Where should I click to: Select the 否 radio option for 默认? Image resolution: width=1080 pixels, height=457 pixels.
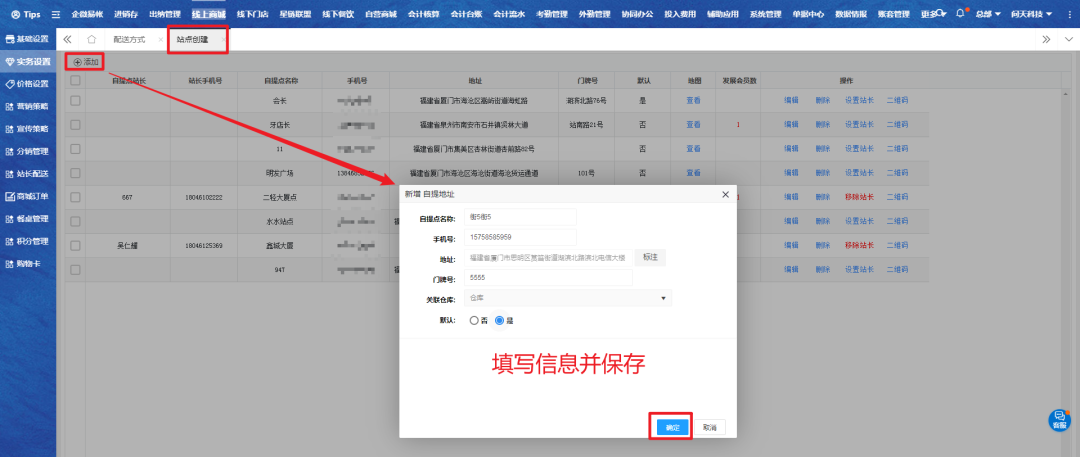click(474, 321)
